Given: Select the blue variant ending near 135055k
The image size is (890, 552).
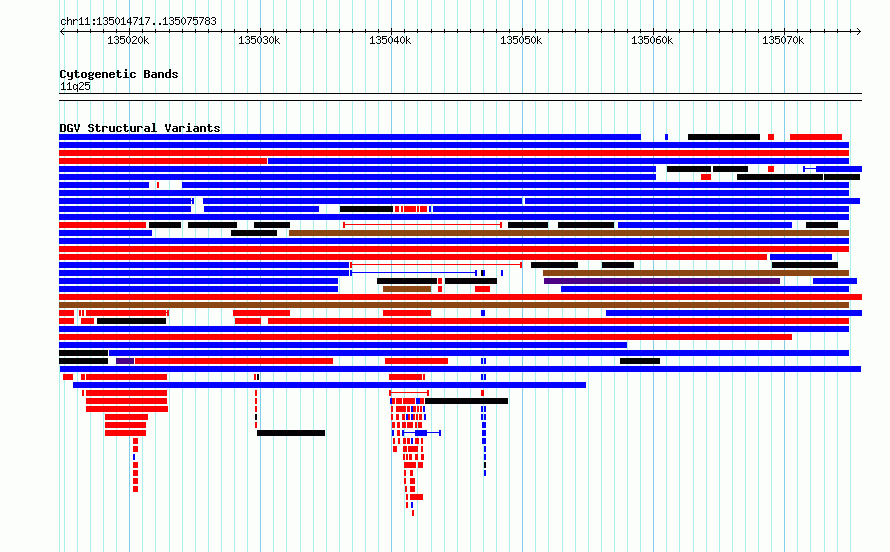Looking at the screenshot, I should [329, 385].
